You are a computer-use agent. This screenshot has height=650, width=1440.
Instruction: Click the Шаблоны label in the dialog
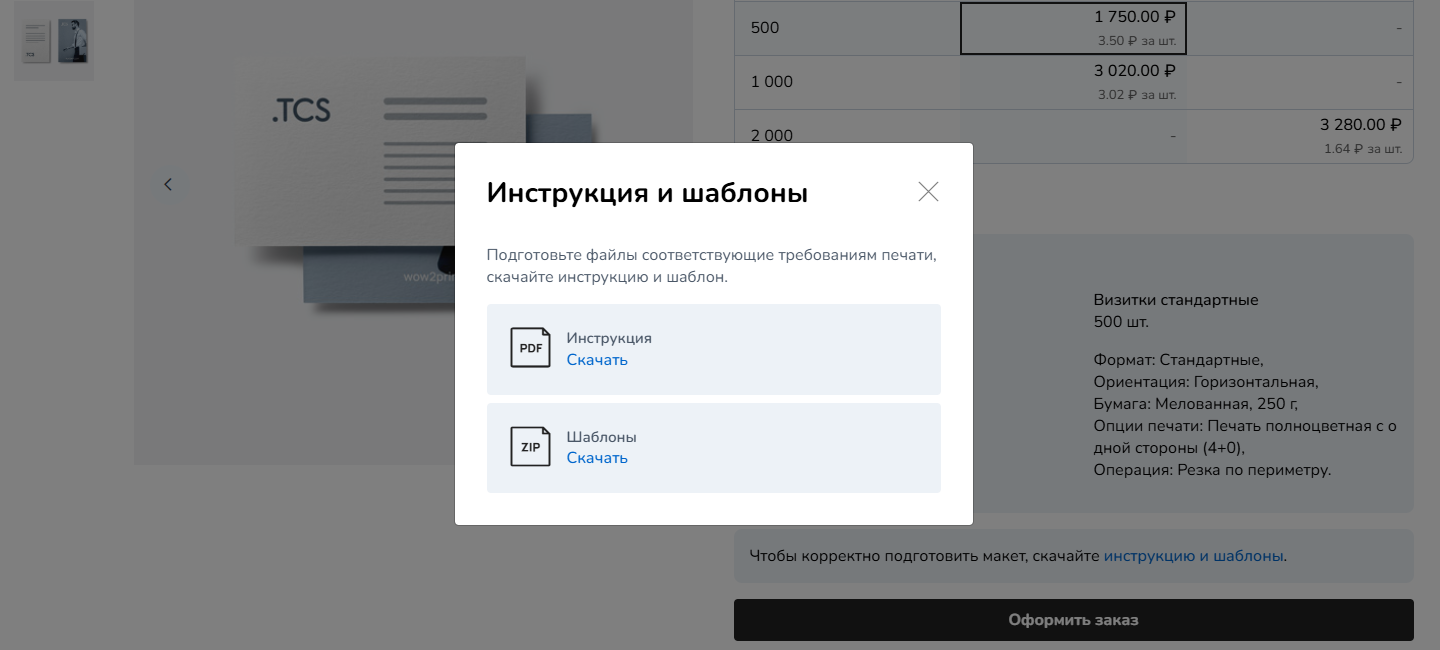(x=601, y=437)
